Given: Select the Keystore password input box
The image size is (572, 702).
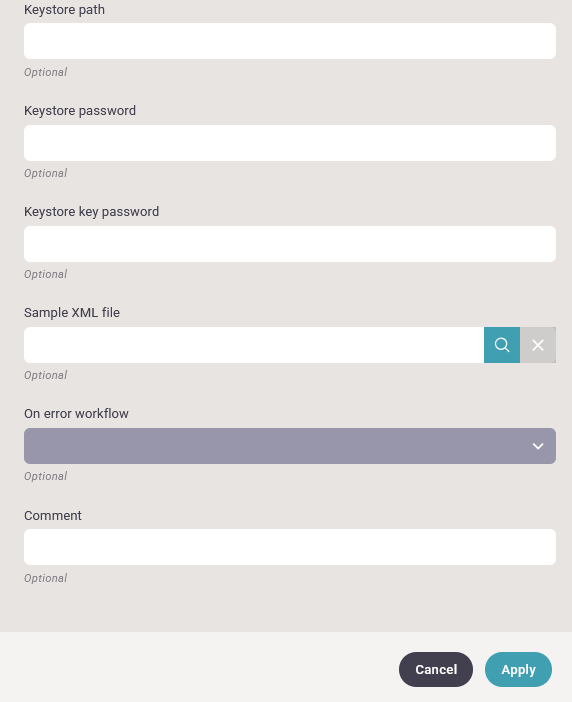Looking at the screenshot, I should [290, 143].
